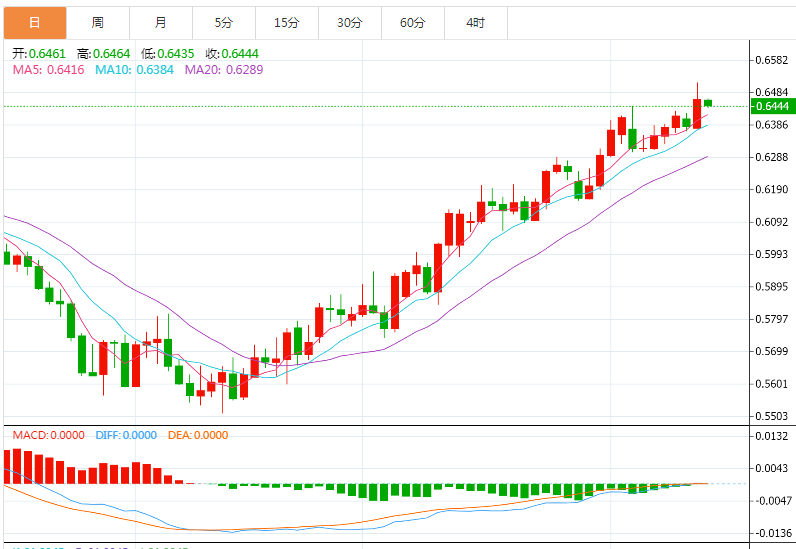796x549 pixels.
Task: Switch to the 周 weekly tab
Action: tap(98, 23)
